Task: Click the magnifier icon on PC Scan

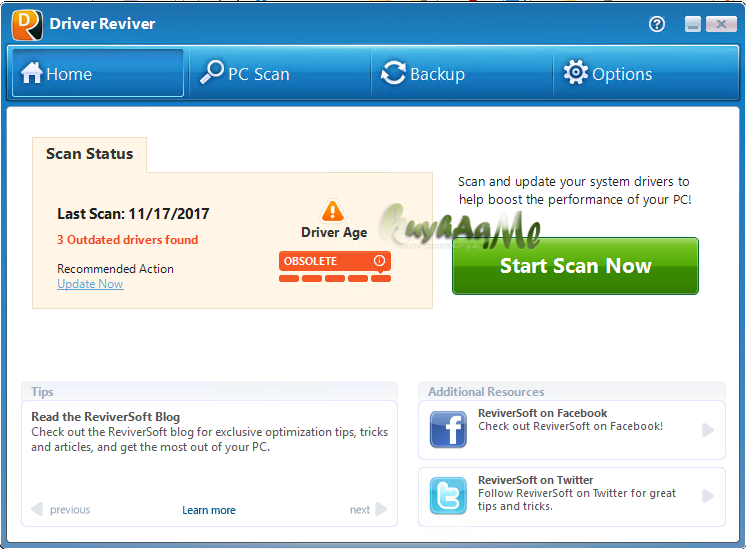Action: pos(211,72)
